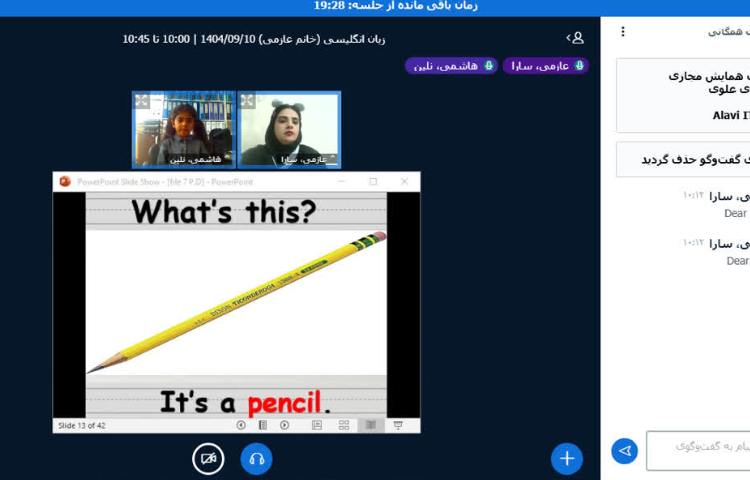Expand the هاشمی، نلین webcam to fullscreen

(x=142, y=101)
